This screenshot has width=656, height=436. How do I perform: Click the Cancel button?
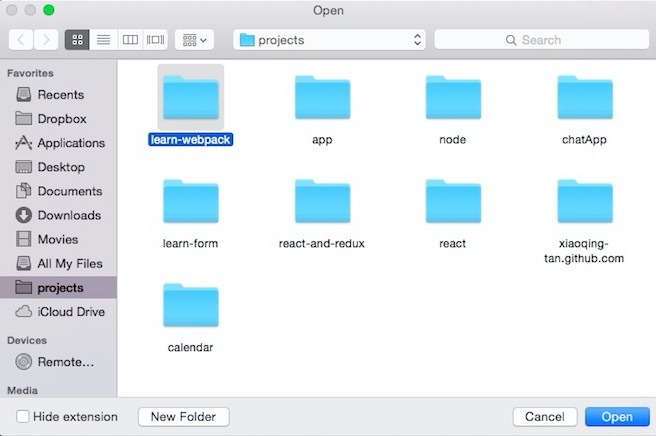(x=545, y=417)
